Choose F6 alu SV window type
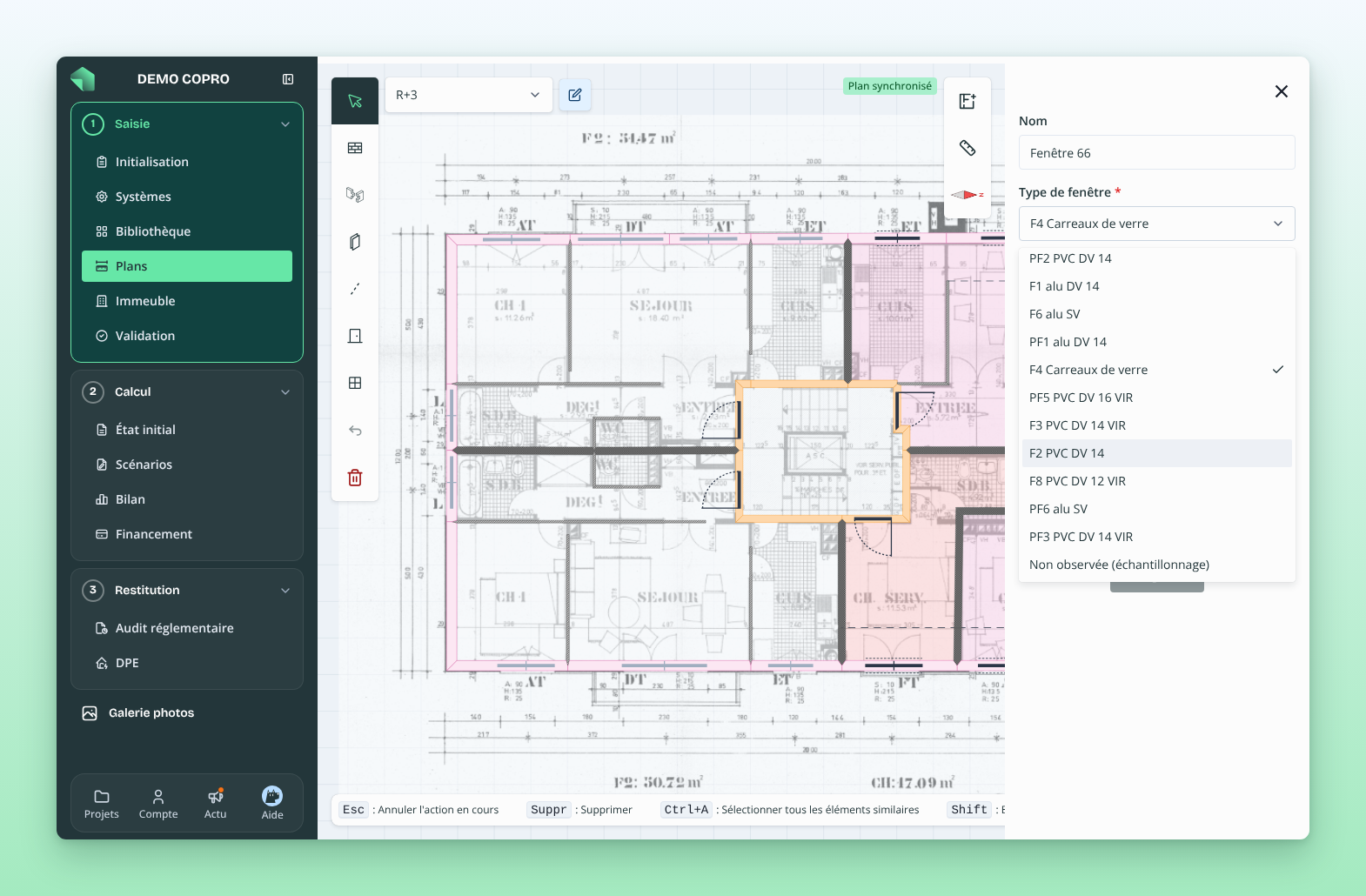This screenshot has width=1366, height=896. pyautogui.click(x=1157, y=314)
